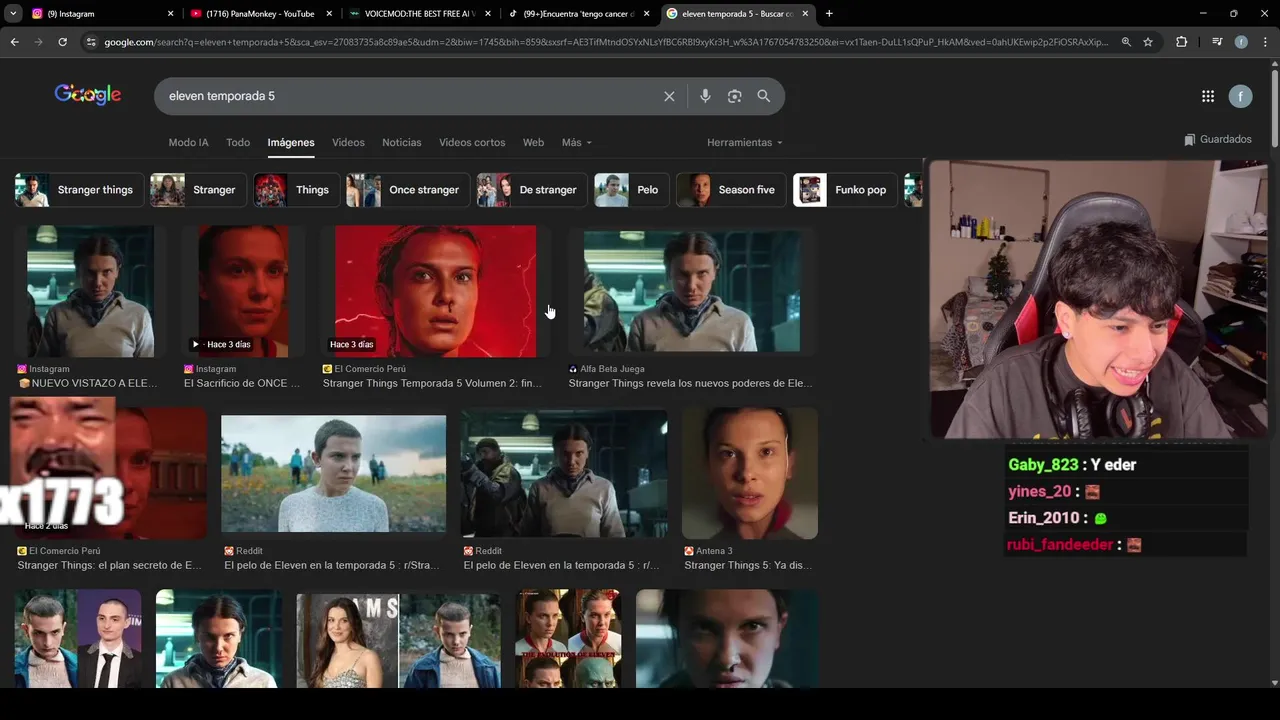
Task: Open new tab with plus icon
Action: (829, 14)
